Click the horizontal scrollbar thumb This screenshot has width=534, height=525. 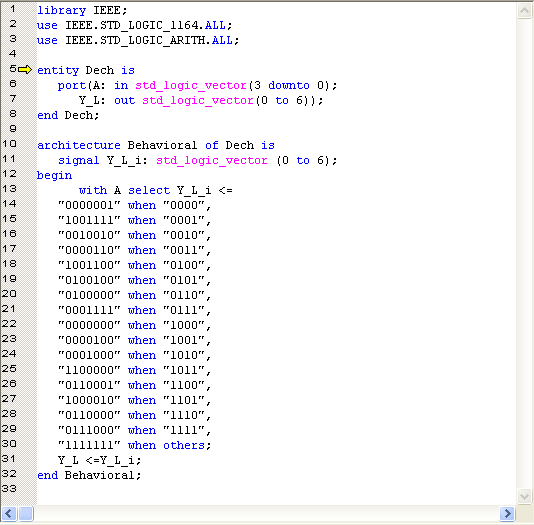pos(26,513)
